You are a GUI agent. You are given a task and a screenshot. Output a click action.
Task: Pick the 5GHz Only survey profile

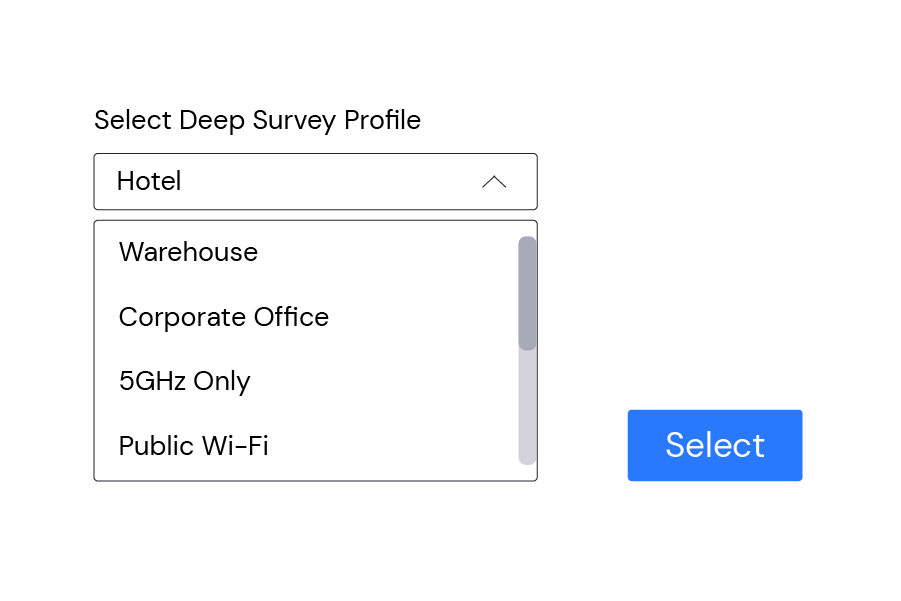[x=184, y=381]
